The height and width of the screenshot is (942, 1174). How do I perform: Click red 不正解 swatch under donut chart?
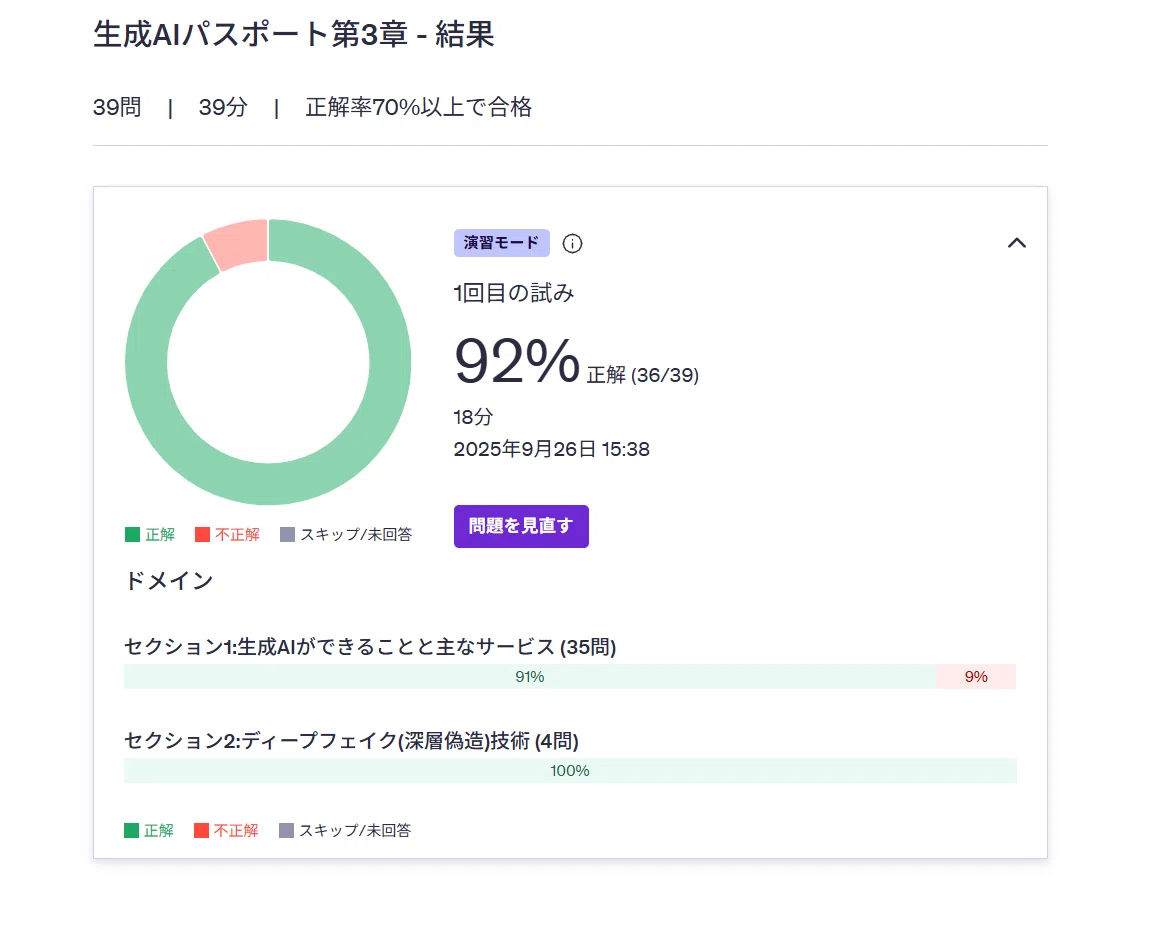click(202, 535)
